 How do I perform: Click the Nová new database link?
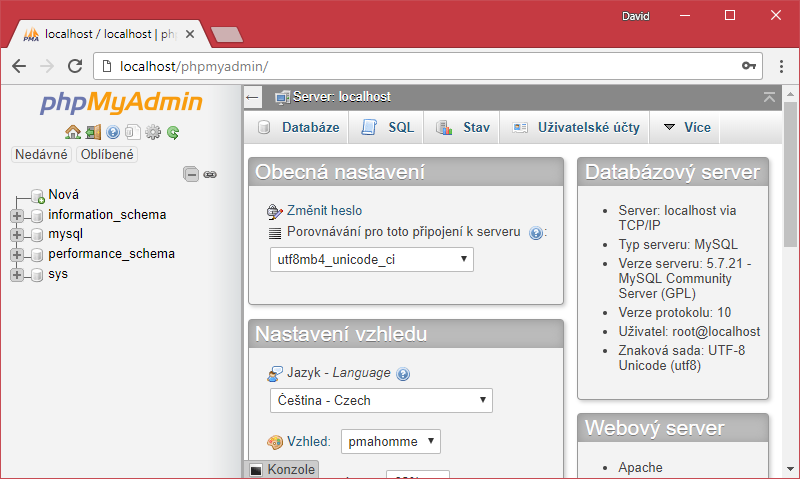tap(64, 195)
